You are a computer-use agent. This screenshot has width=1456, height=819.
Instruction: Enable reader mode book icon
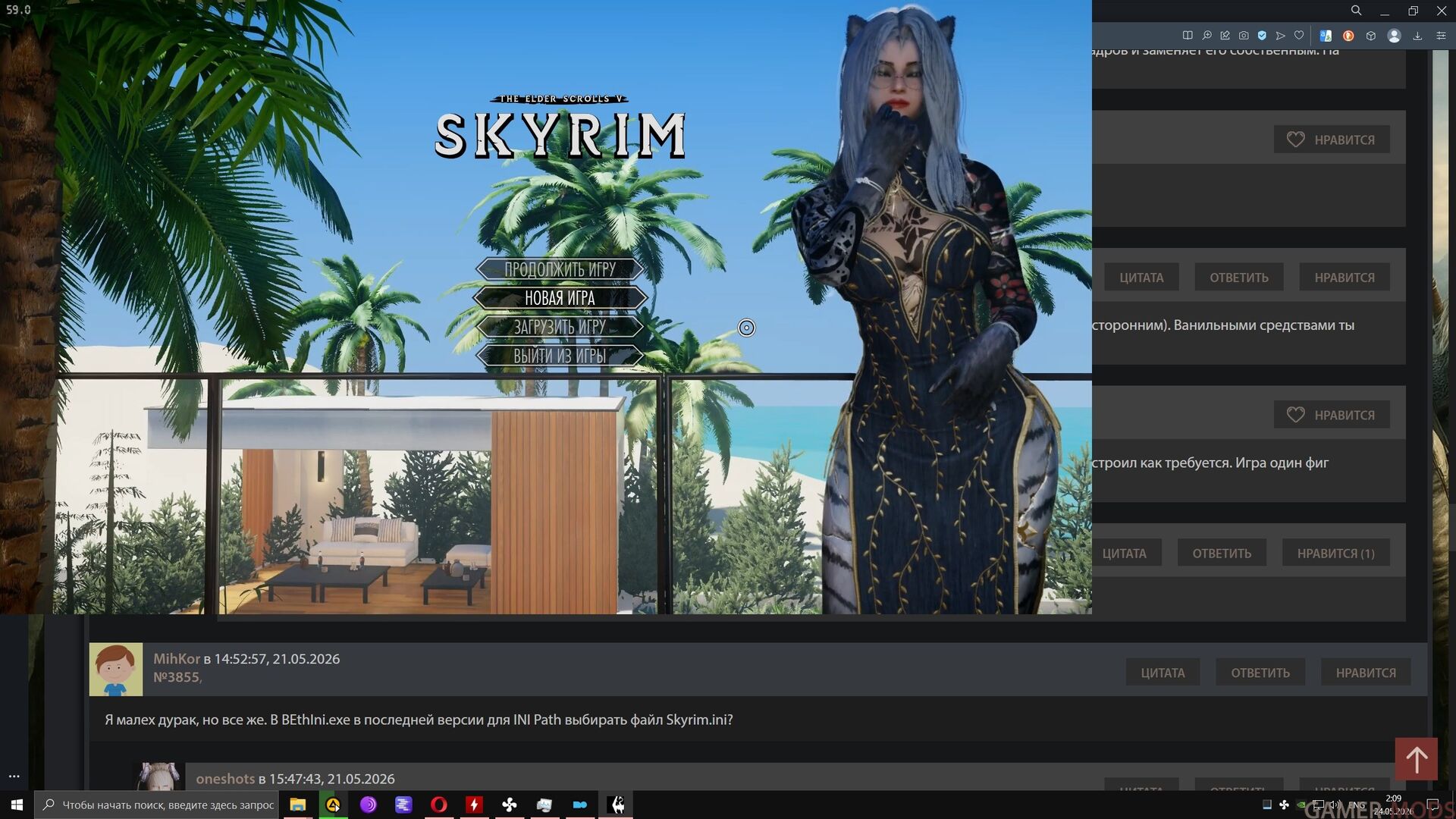point(1188,36)
